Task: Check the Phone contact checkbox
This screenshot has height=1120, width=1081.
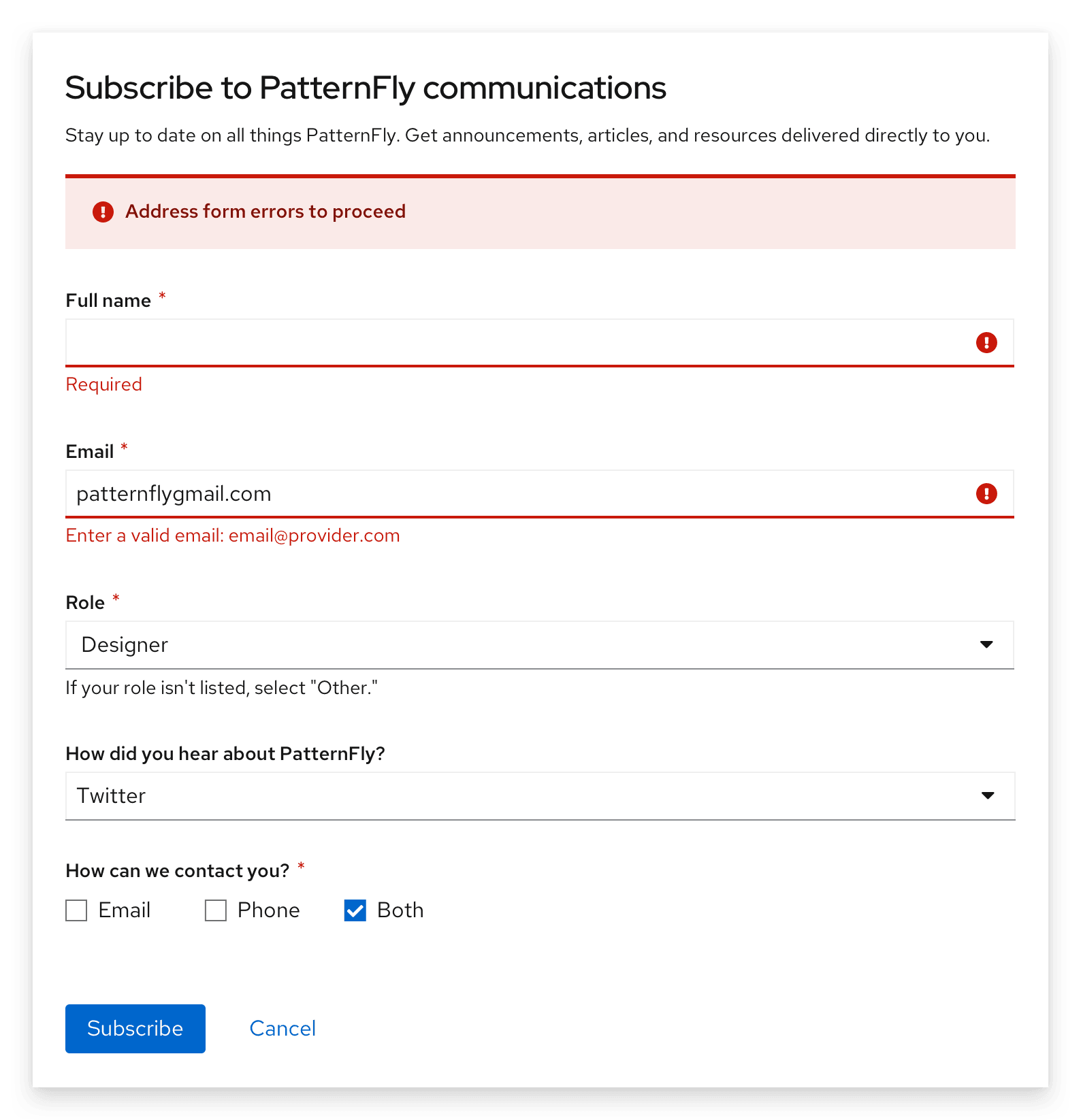Action: pyautogui.click(x=216, y=910)
